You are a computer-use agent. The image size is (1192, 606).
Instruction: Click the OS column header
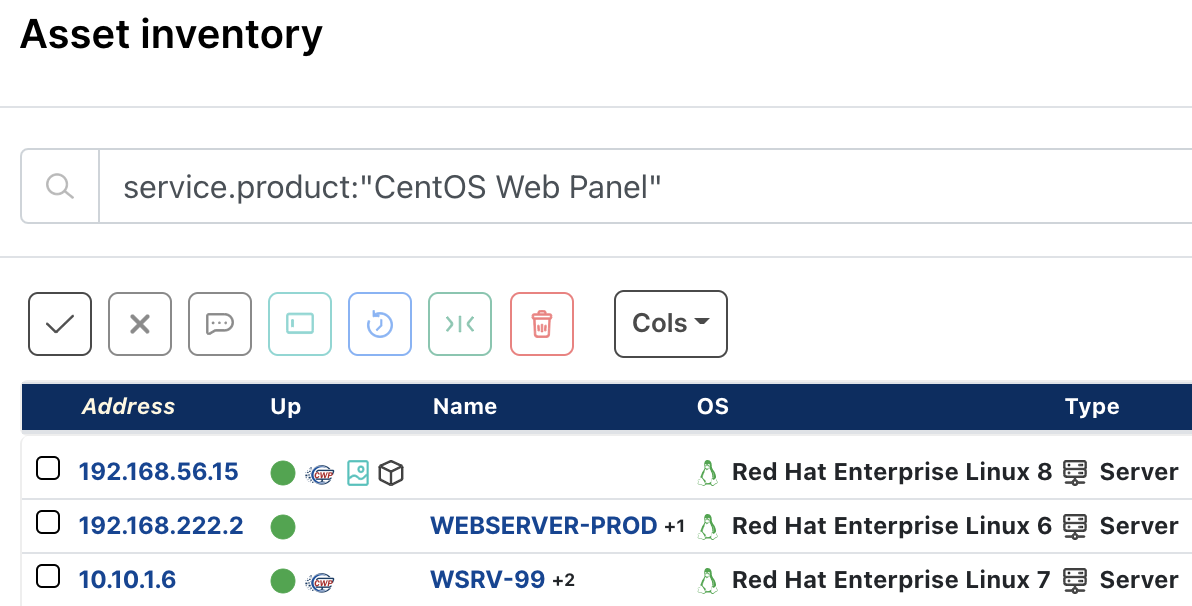click(x=712, y=406)
